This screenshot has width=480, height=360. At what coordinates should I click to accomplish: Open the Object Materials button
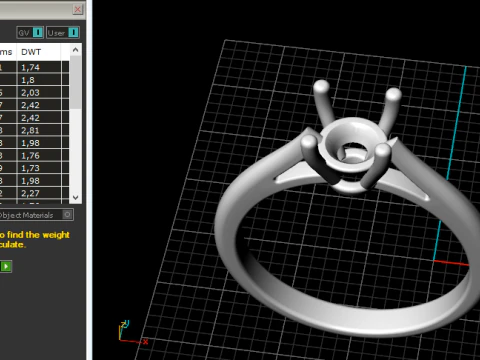point(36,215)
